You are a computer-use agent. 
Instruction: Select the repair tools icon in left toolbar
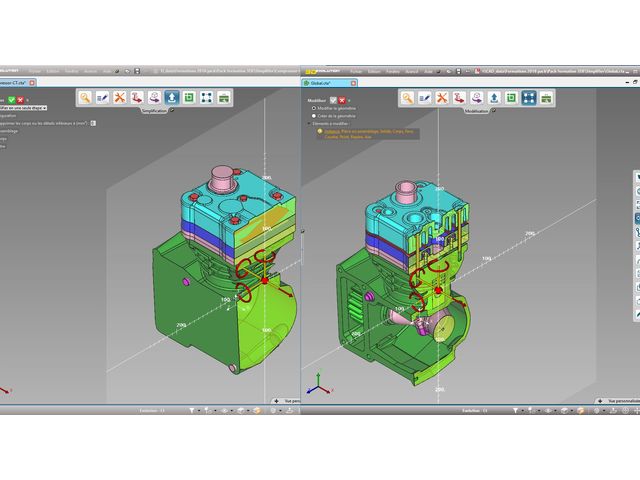[x=120, y=97]
